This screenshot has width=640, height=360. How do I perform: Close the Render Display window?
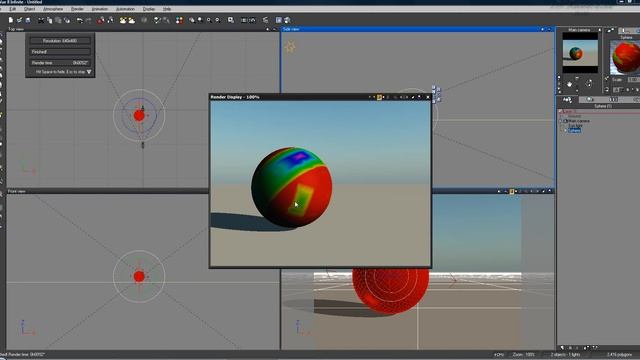tap(428, 97)
